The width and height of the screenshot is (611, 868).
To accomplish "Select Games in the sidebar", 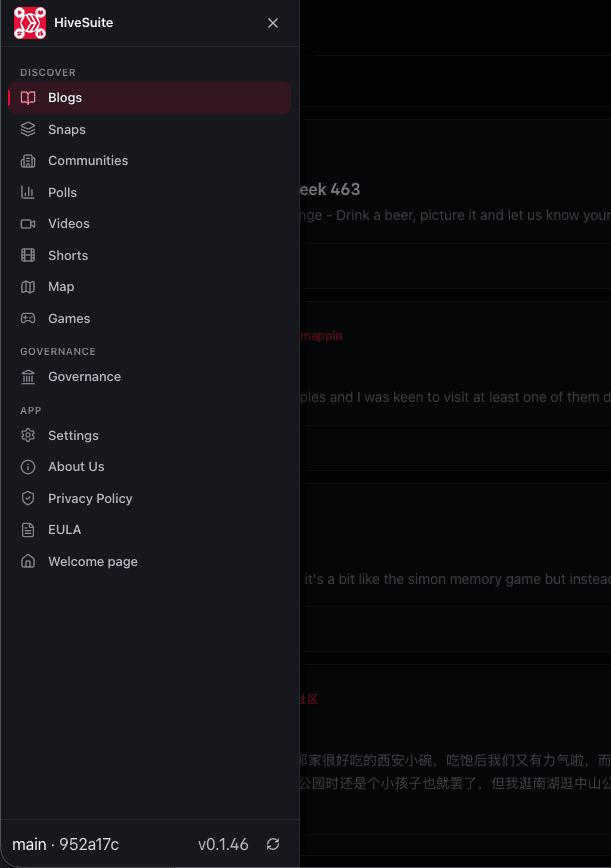I will pyautogui.click(x=149, y=318).
